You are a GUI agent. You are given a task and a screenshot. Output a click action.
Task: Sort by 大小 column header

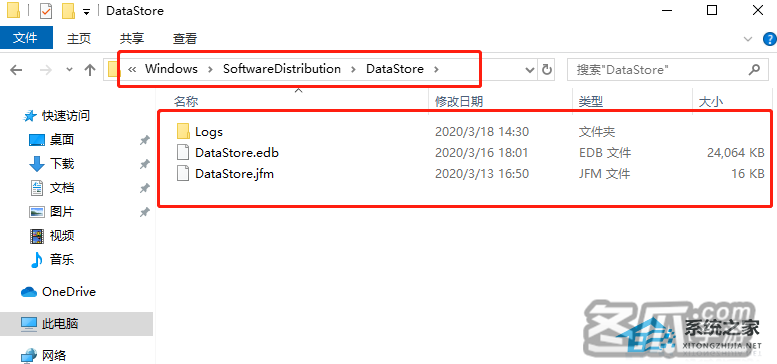click(x=711, y=102)
